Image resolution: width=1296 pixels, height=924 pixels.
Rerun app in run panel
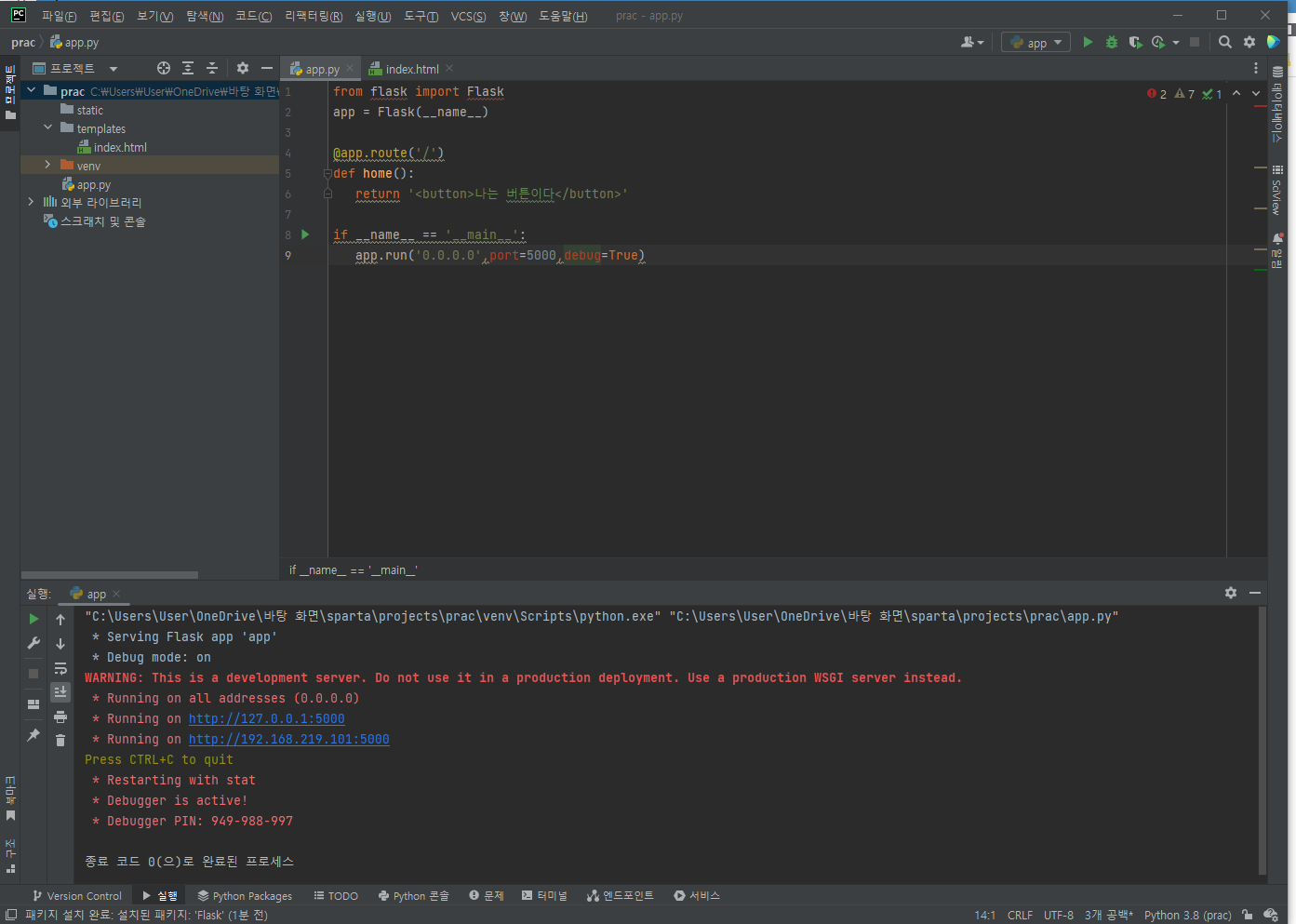[x=33, y=619]
